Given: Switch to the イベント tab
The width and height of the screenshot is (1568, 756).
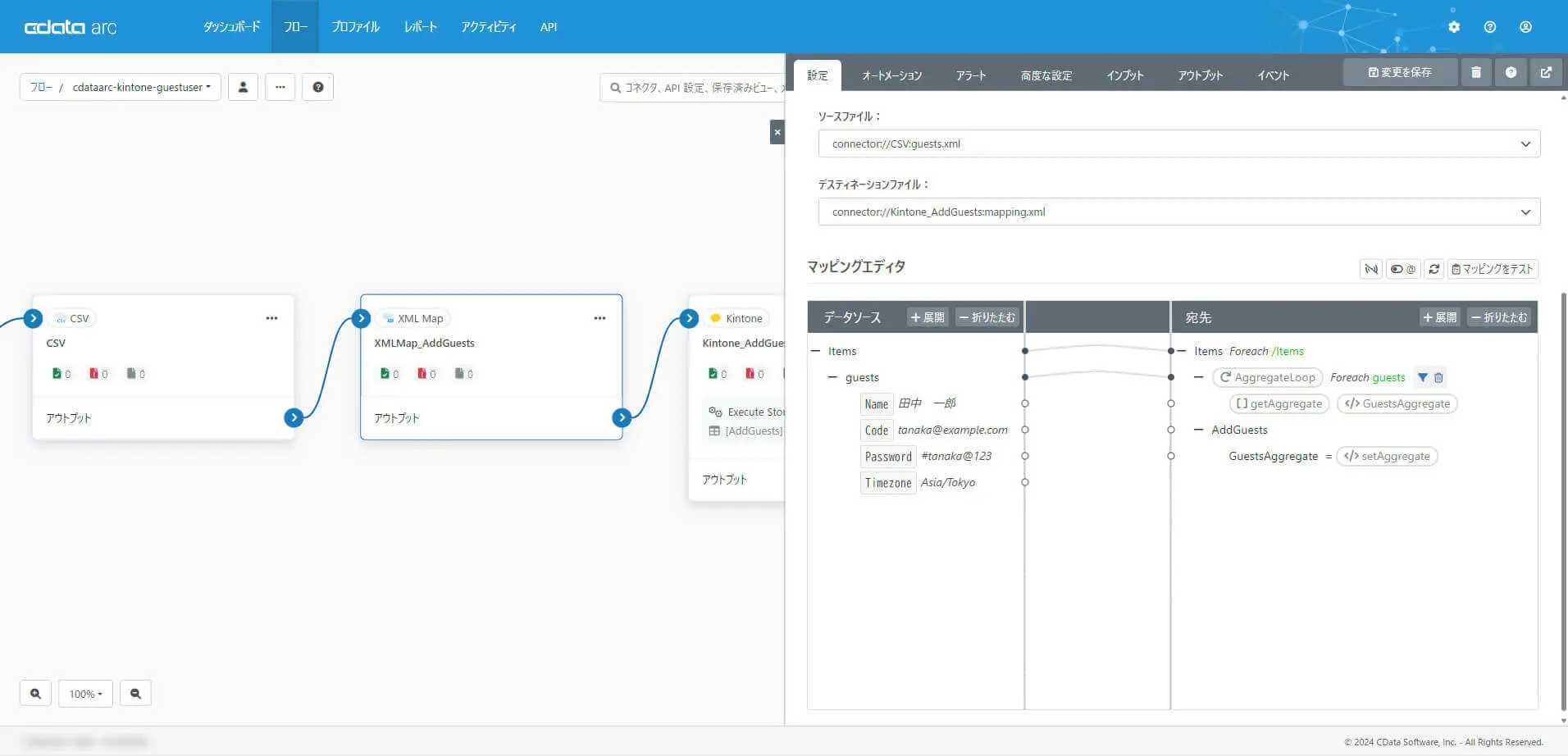Looking at the screenshot, I should (1273, 75).
